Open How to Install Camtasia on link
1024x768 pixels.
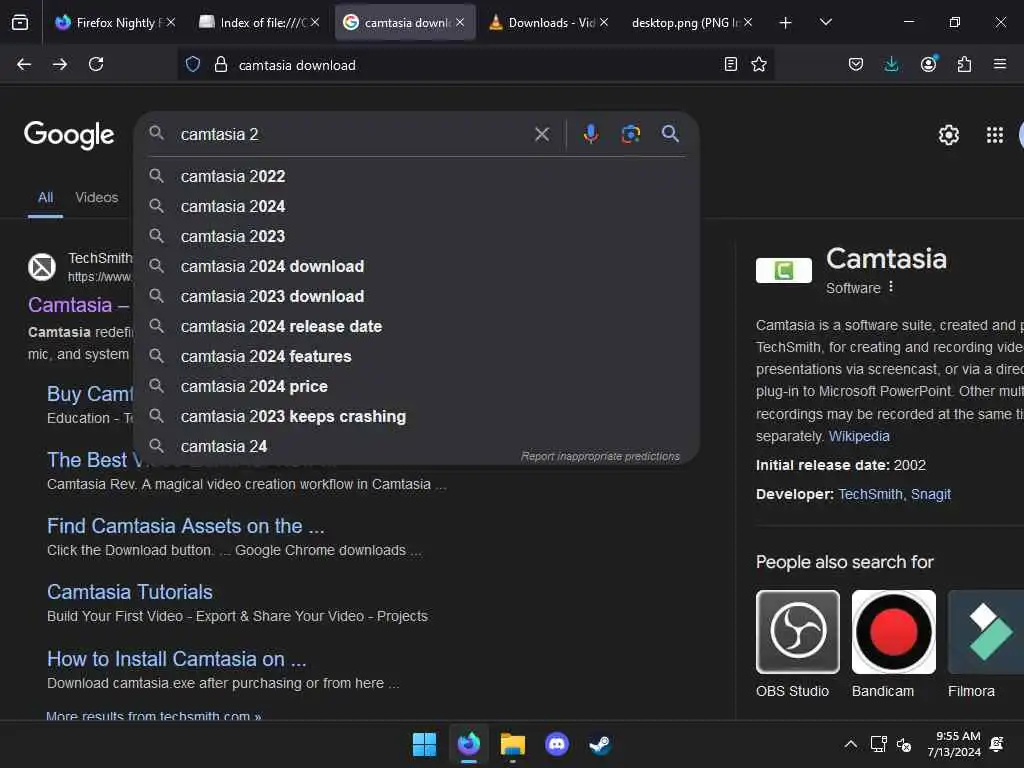176,659
